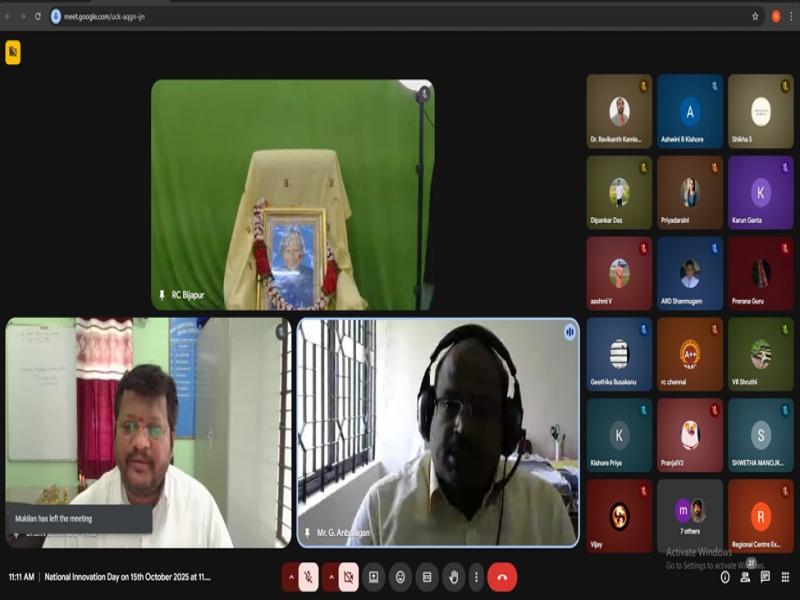The width and height of the screenshot is (800, 600).
Task: Open the in-call chat panel
Action: click(765, 577)
